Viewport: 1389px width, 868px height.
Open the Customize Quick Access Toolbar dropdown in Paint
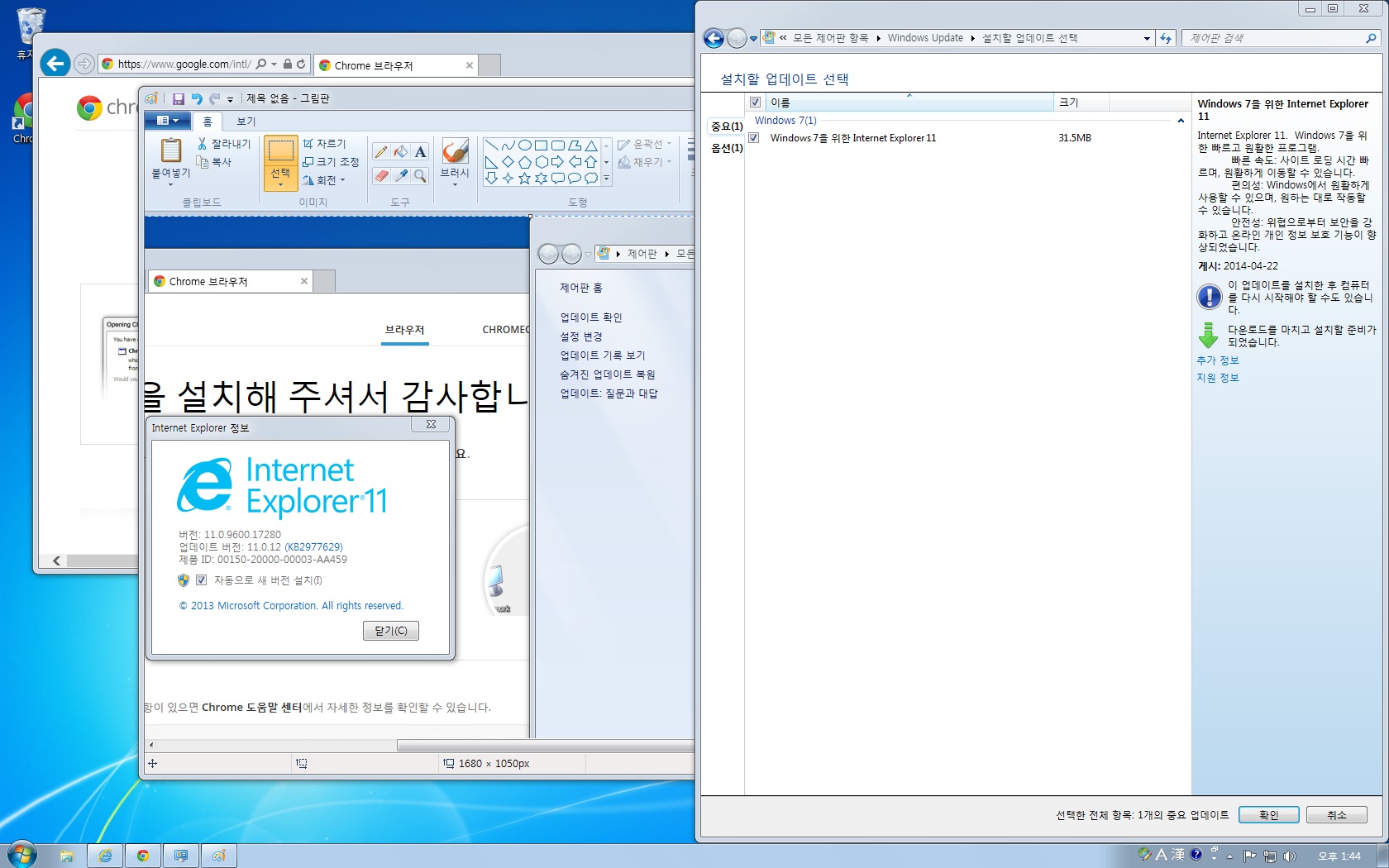coord(230,99)
